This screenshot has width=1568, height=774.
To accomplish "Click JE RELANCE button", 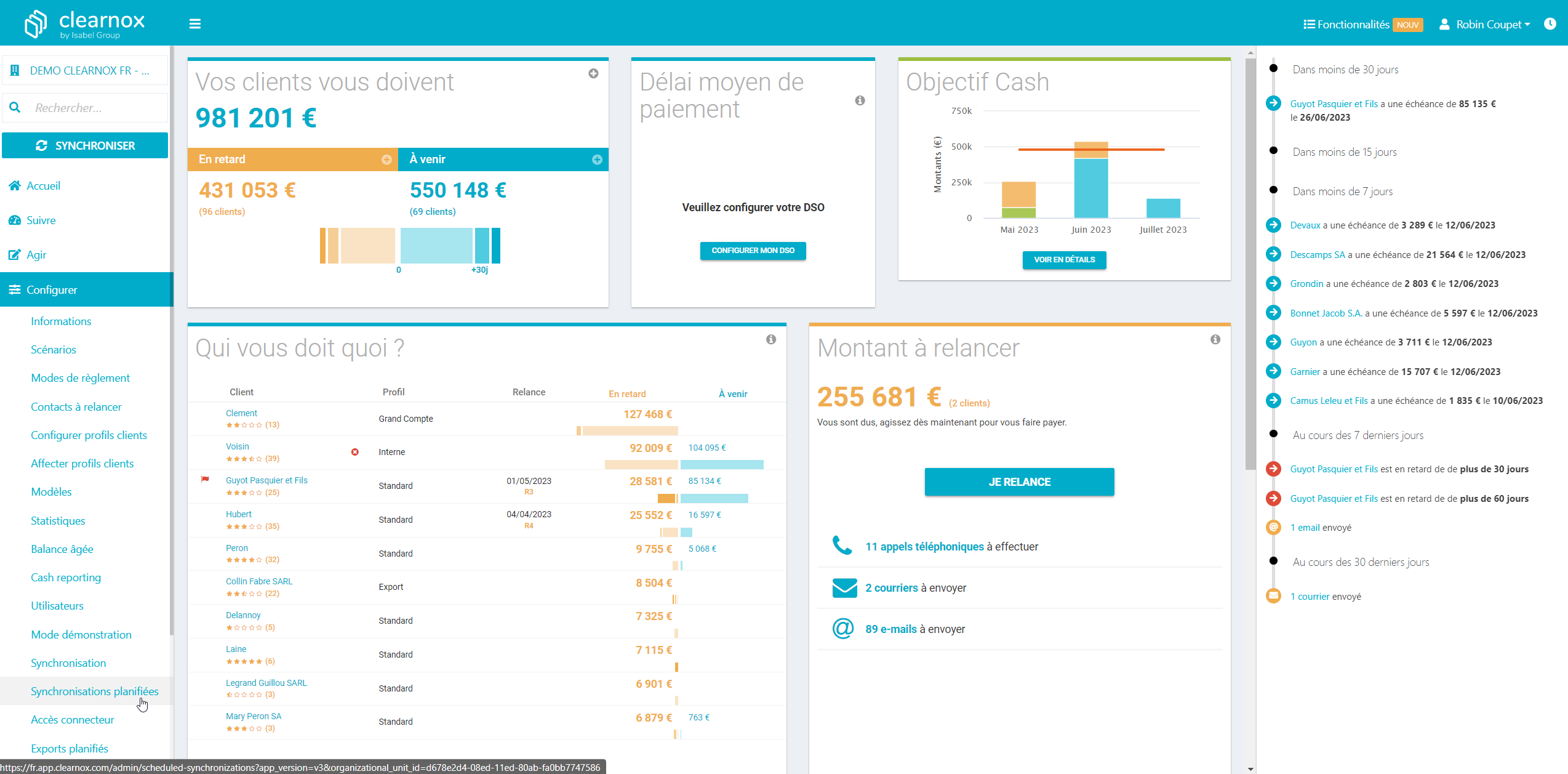I will click(x=1019, y=482).
